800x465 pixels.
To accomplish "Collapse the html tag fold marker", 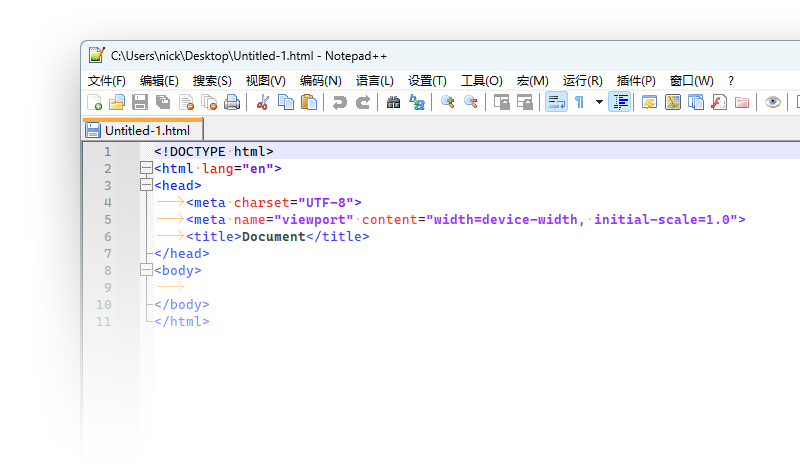I will pyautogui.click(x=147, y=169).
